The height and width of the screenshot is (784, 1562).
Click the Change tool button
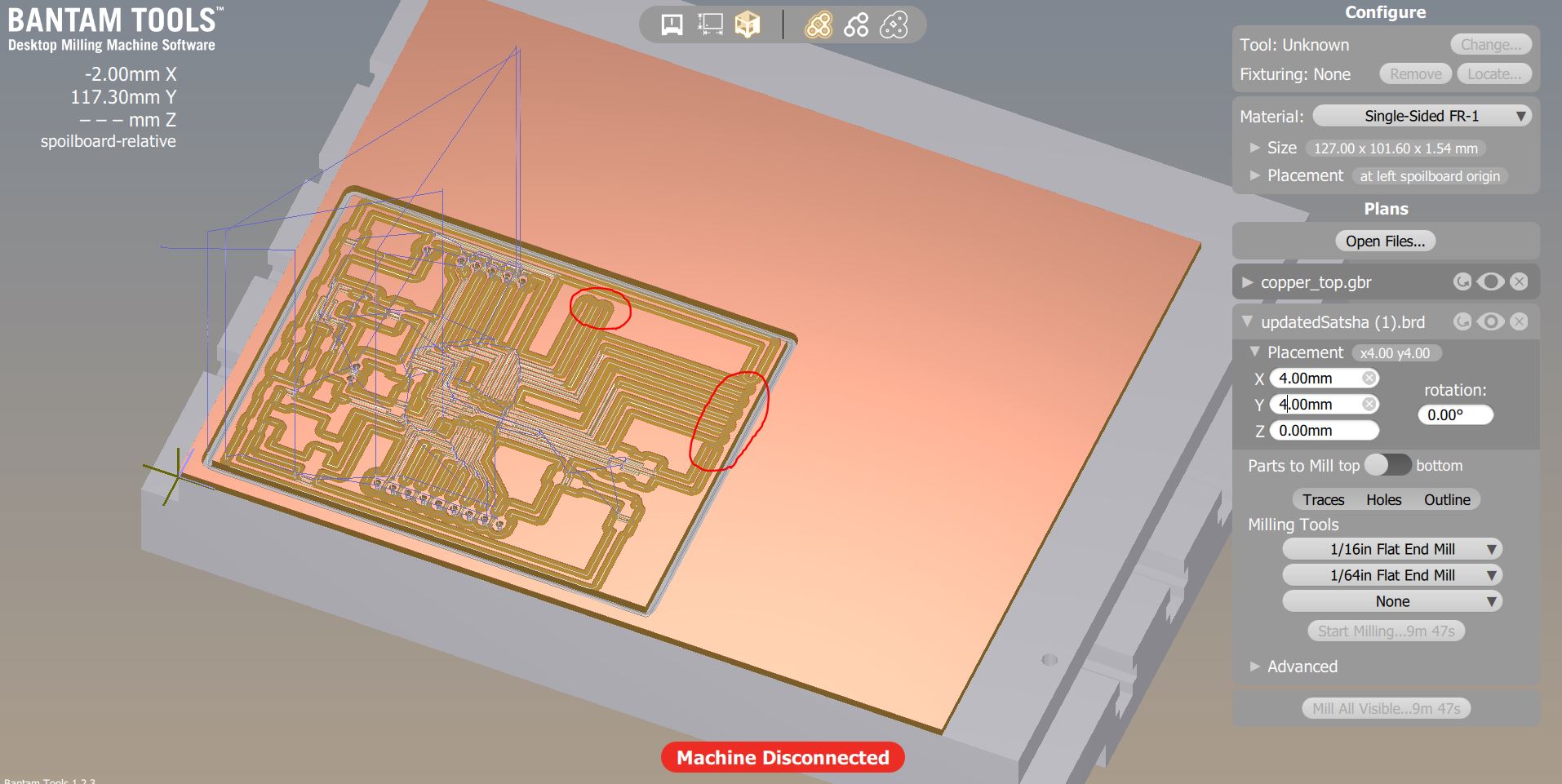tap(1491, 45)
